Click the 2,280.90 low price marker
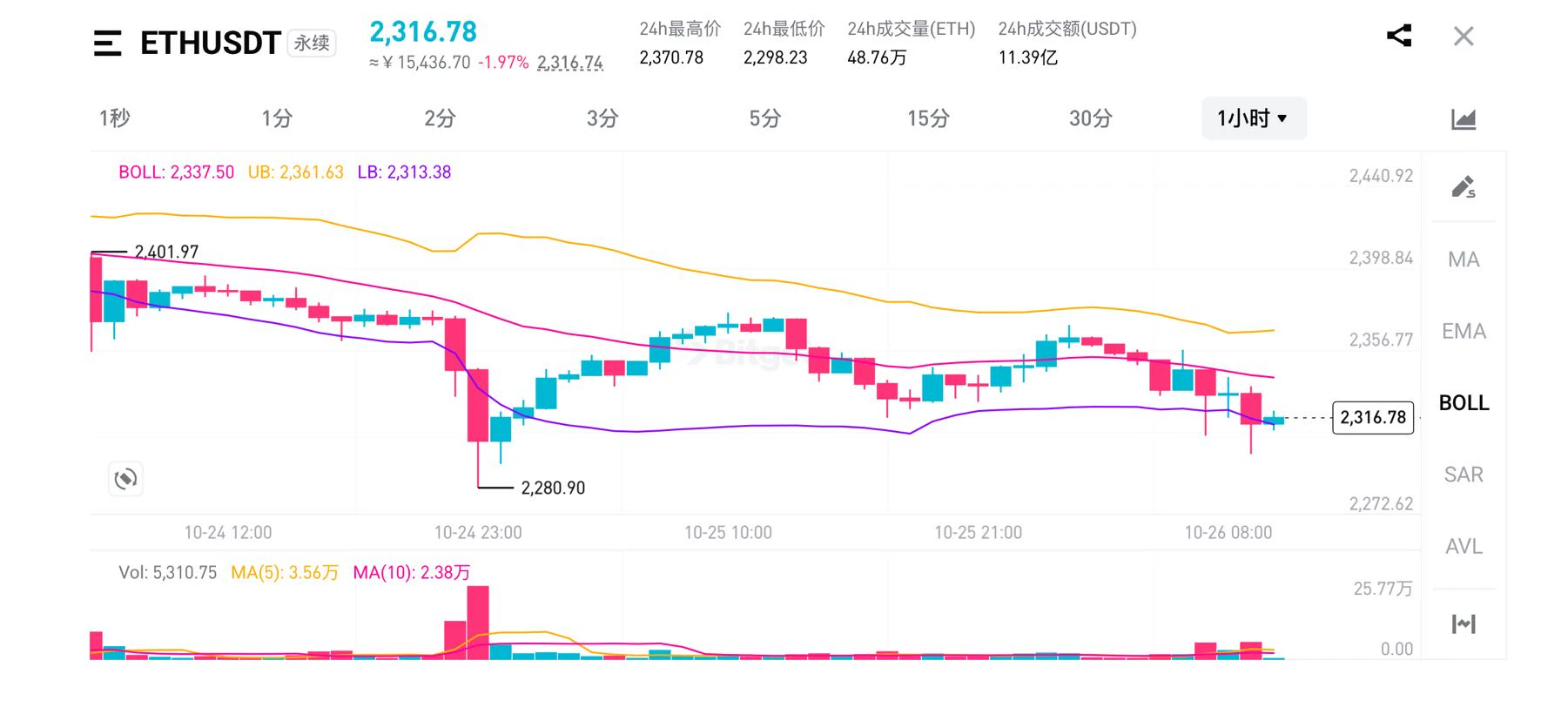Image resolution: width=1568 pixels, height=721 pixels. [x=553, y=488]
